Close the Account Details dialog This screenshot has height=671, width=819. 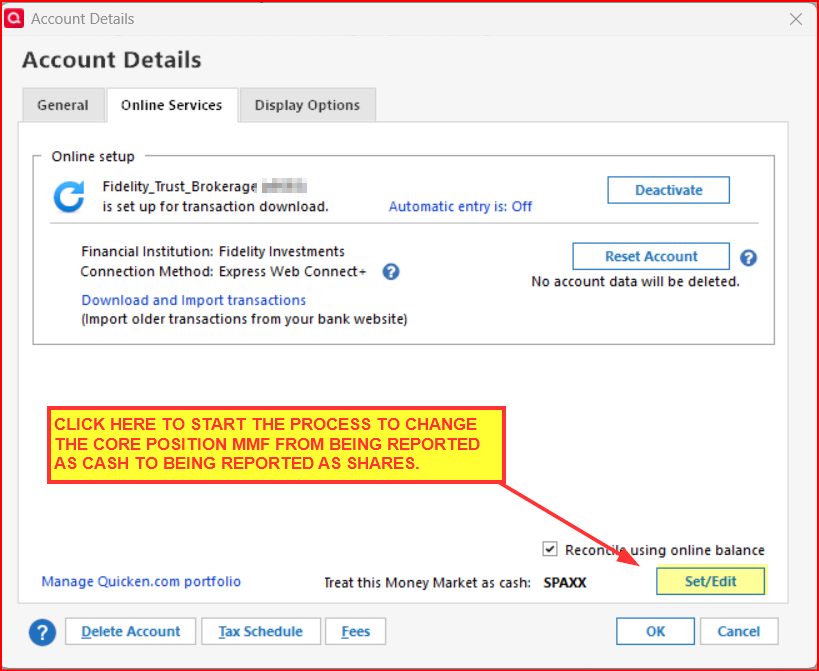(796, 19)
